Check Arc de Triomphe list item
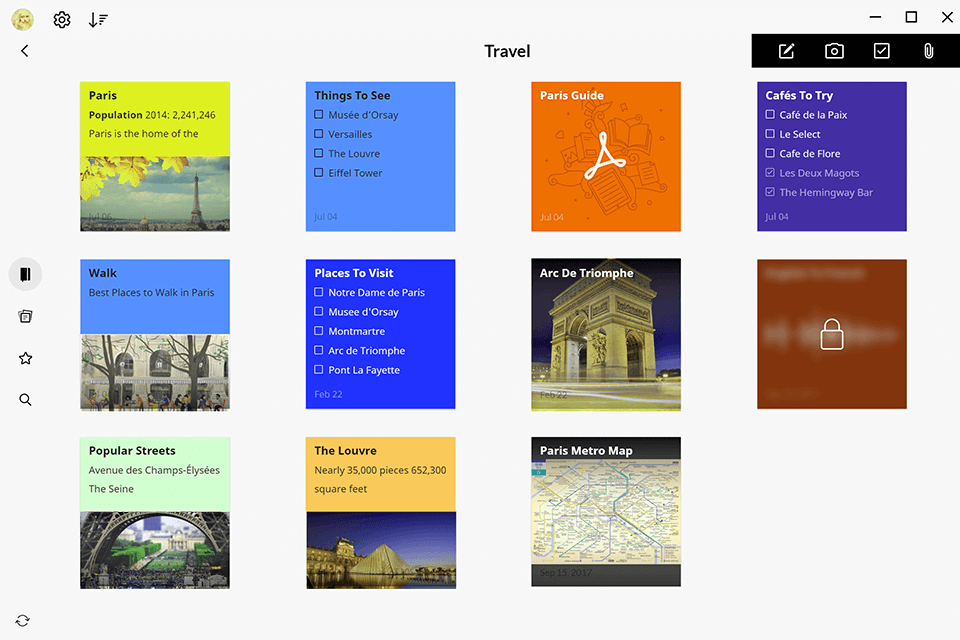Viewport: 960px width, 640px height. coord(318,350)
